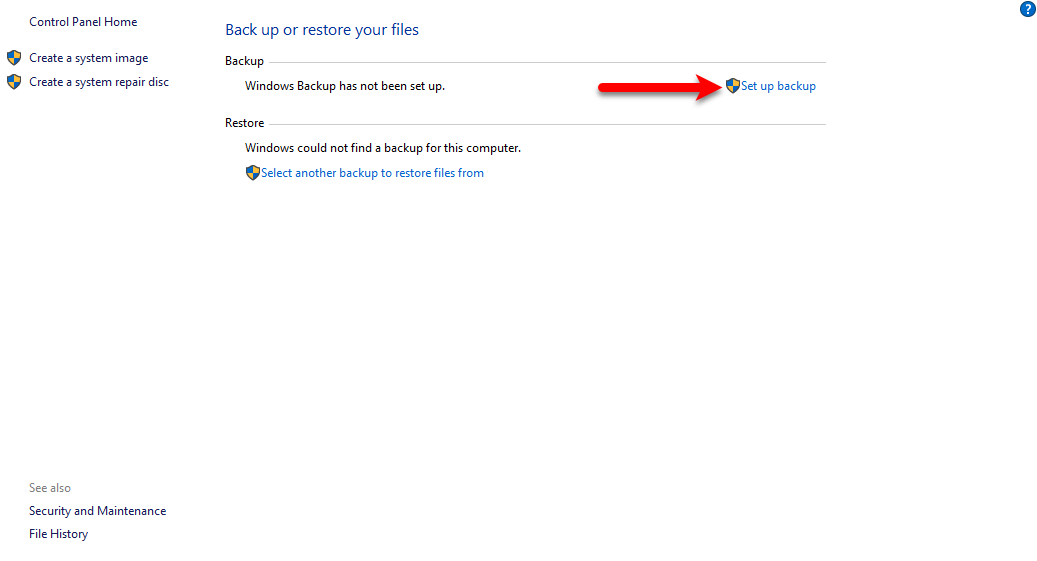Open File History link

58,534
